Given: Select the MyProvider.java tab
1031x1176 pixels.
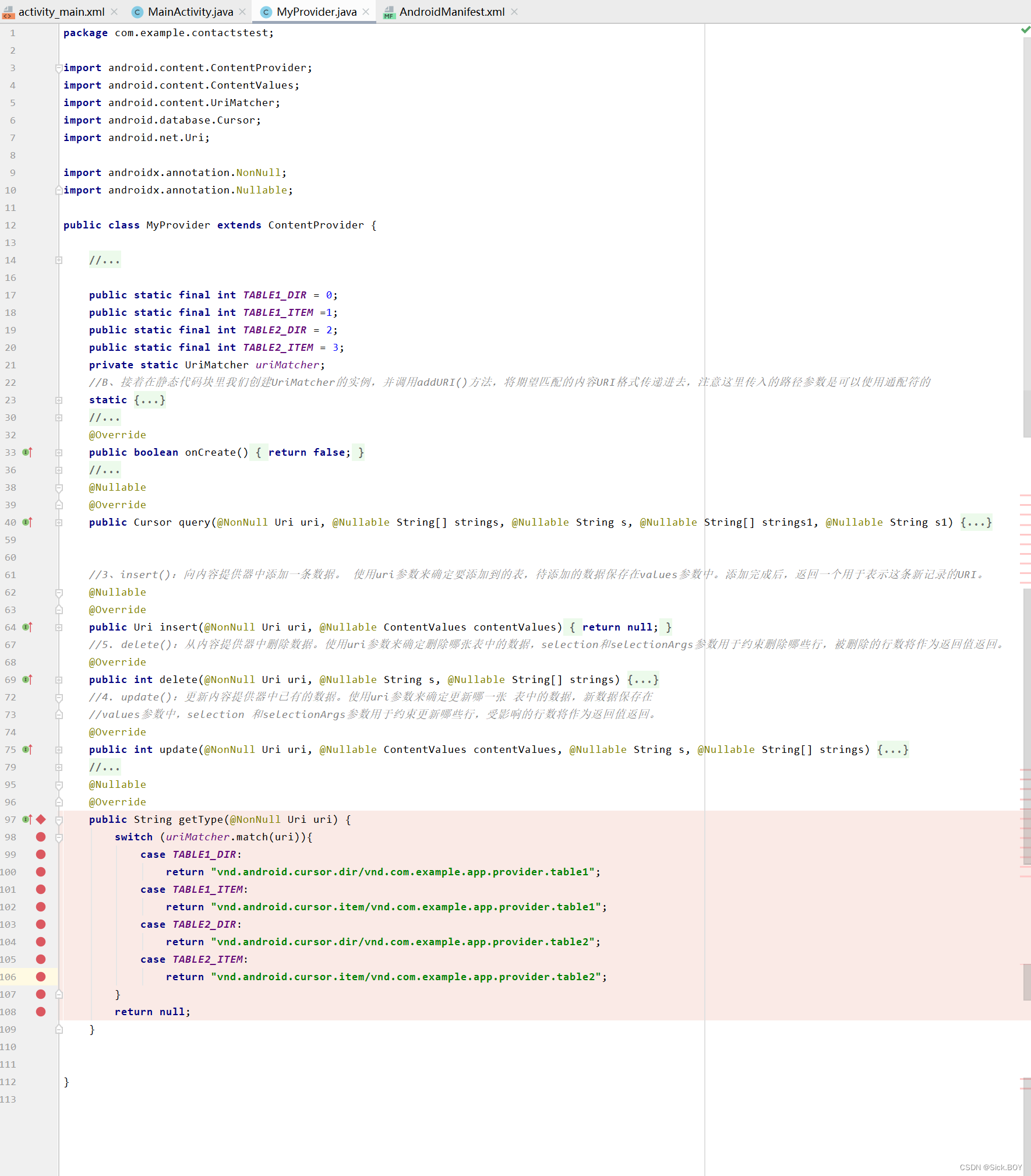Looking at the screenshot, I should pyautogui.click(x=316, y=12).
